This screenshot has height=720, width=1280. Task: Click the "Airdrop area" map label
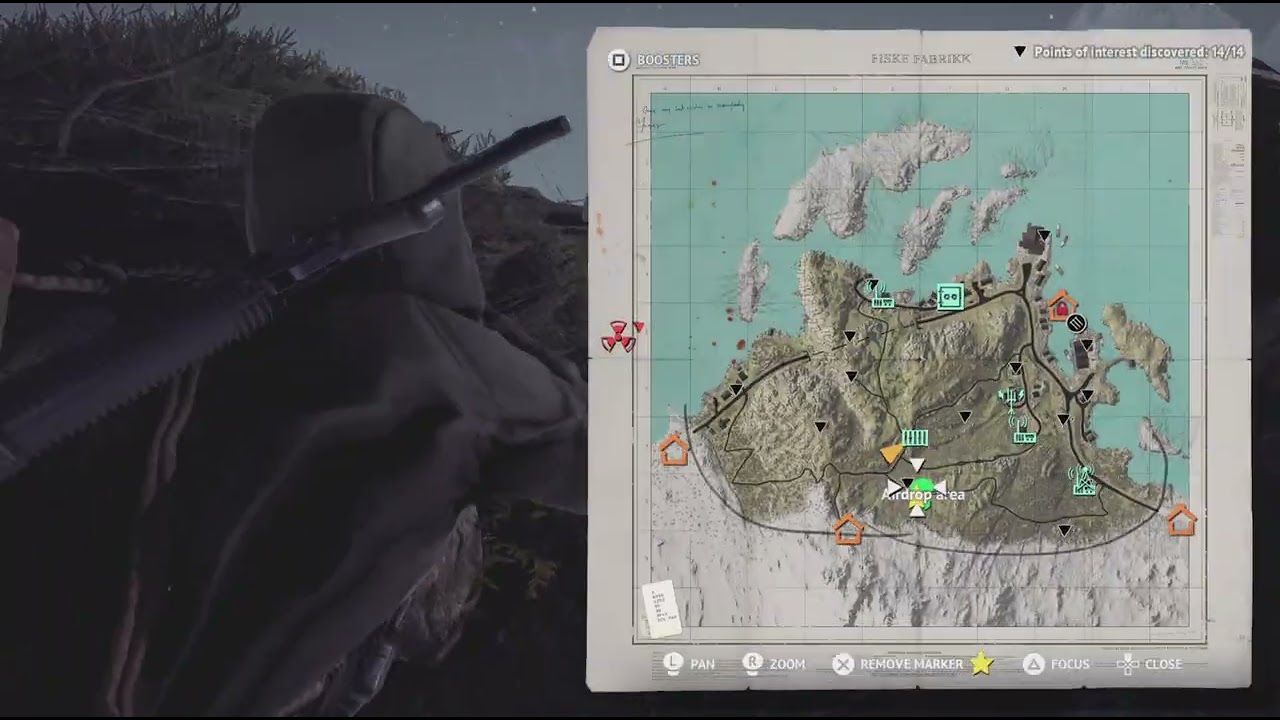924,494
